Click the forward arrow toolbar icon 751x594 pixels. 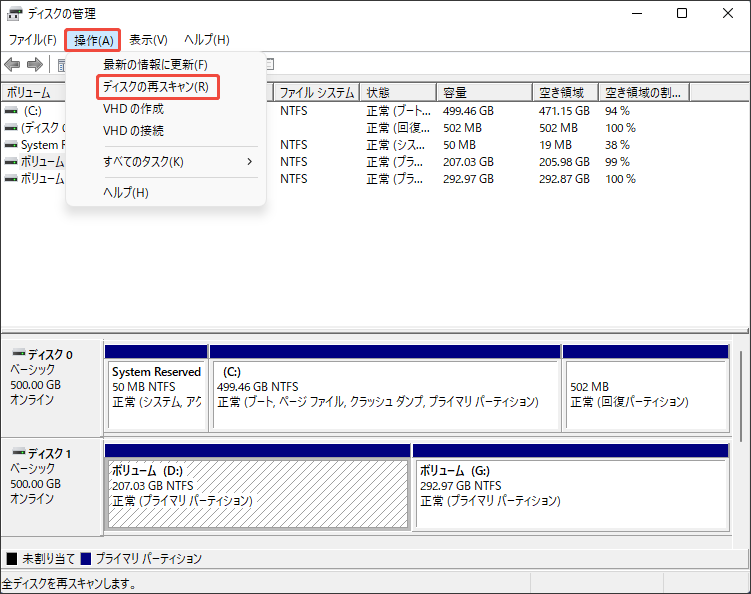tap(34, 64)
